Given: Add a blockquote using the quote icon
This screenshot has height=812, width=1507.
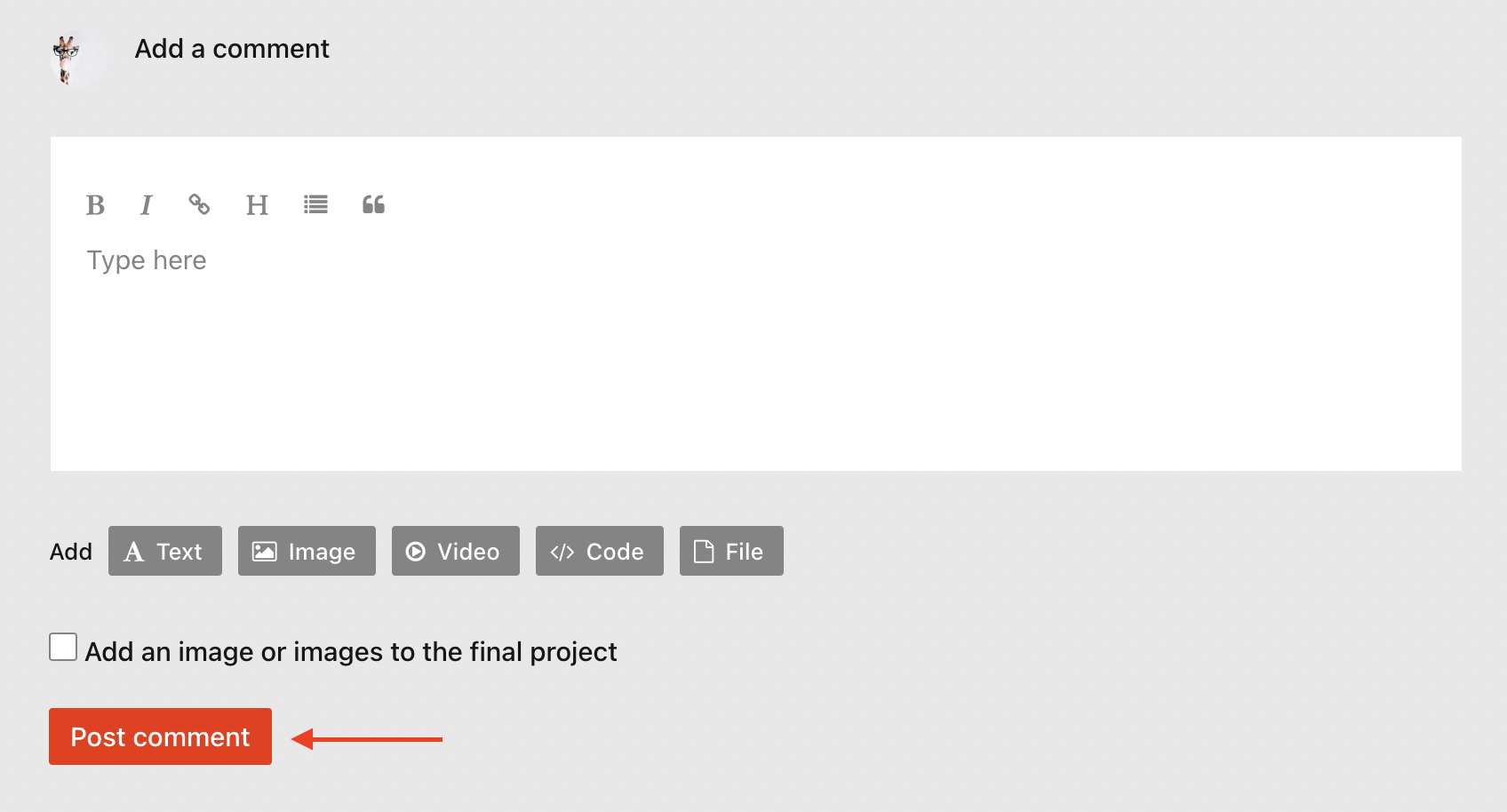Looking at the screenshot, I should coord(373,204).
